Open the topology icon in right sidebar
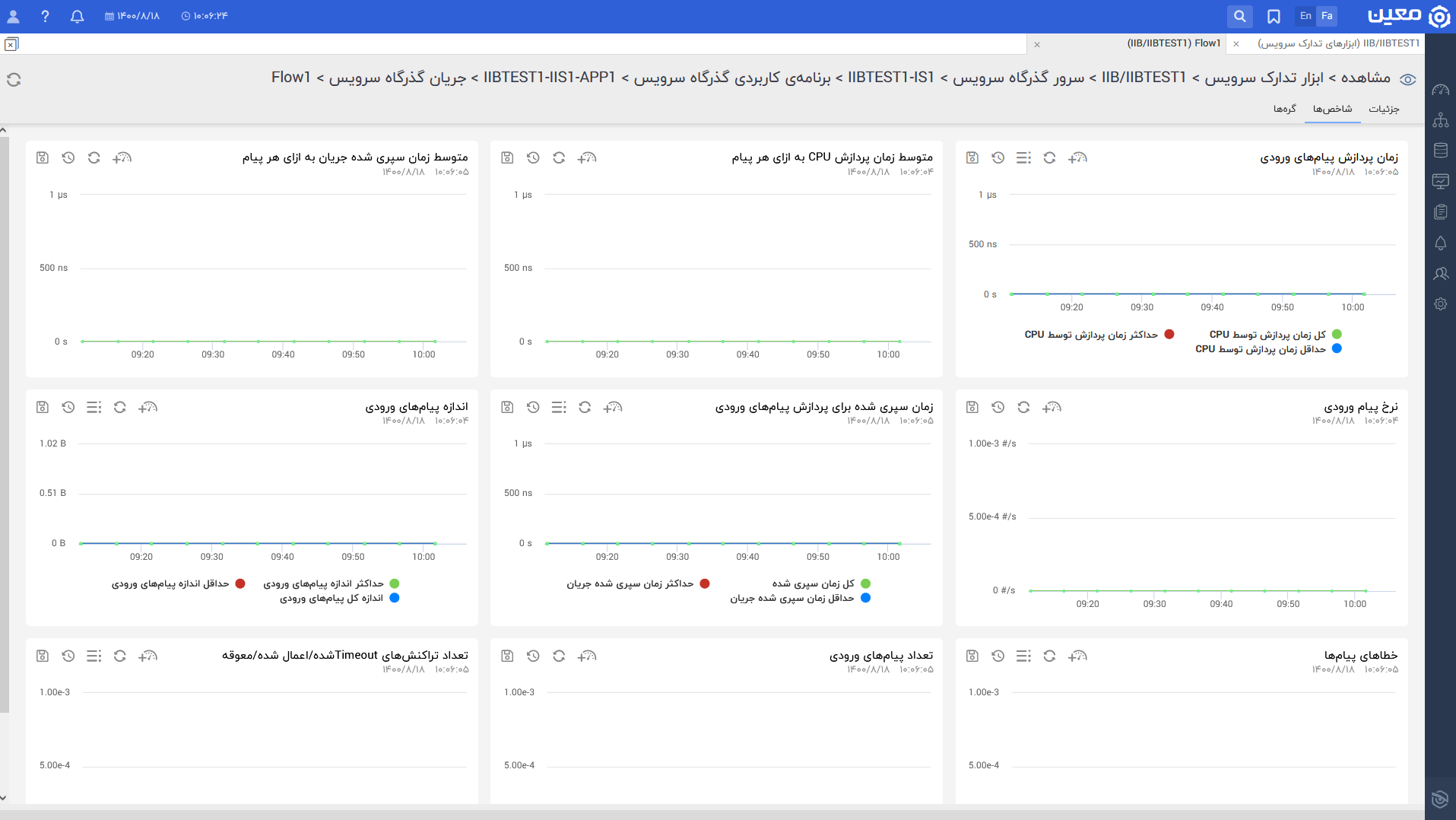Image resolution: width=1456 pixels, height=820 pixels. tap(1440, 120)
